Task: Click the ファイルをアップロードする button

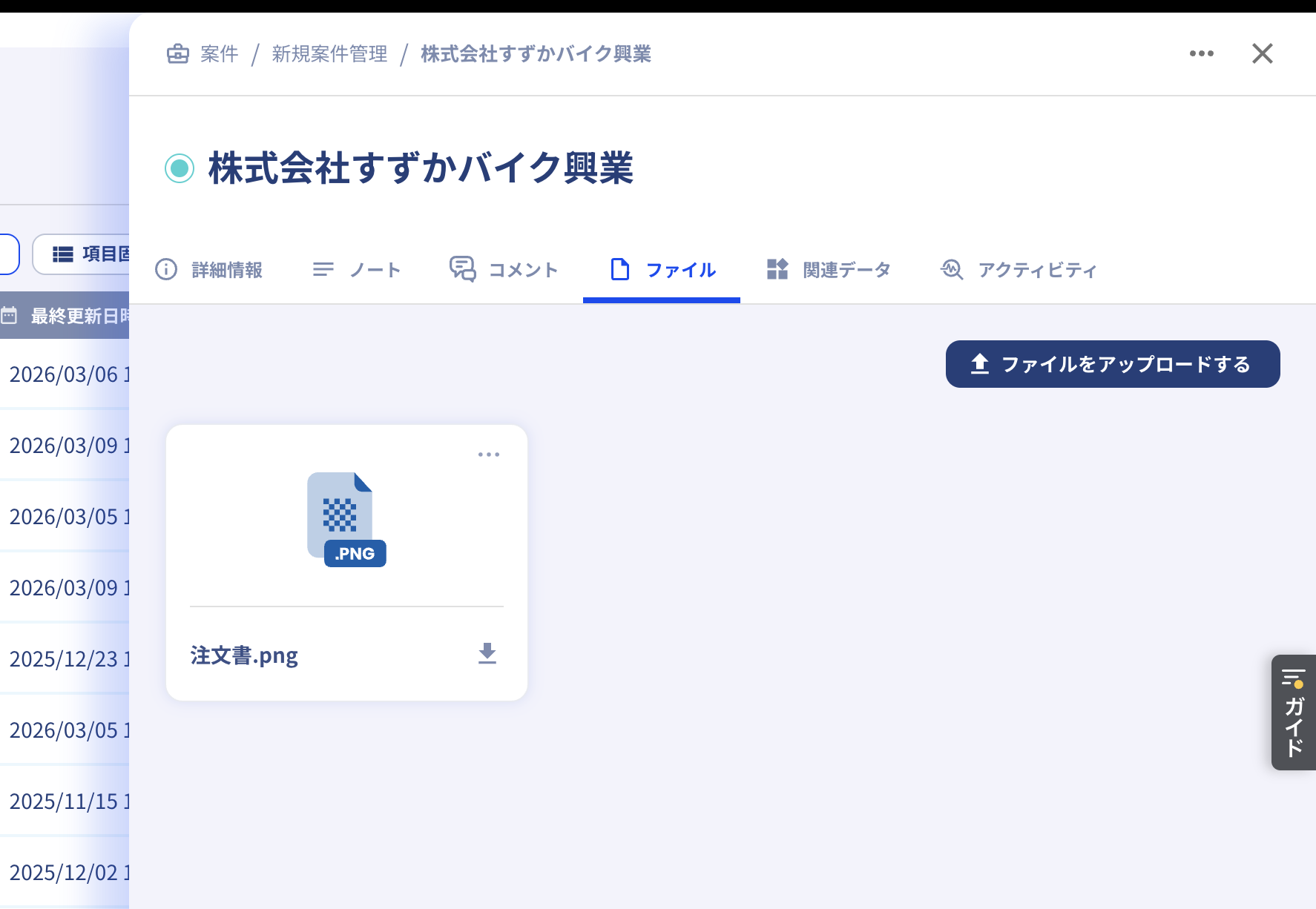Action: 1111,364
